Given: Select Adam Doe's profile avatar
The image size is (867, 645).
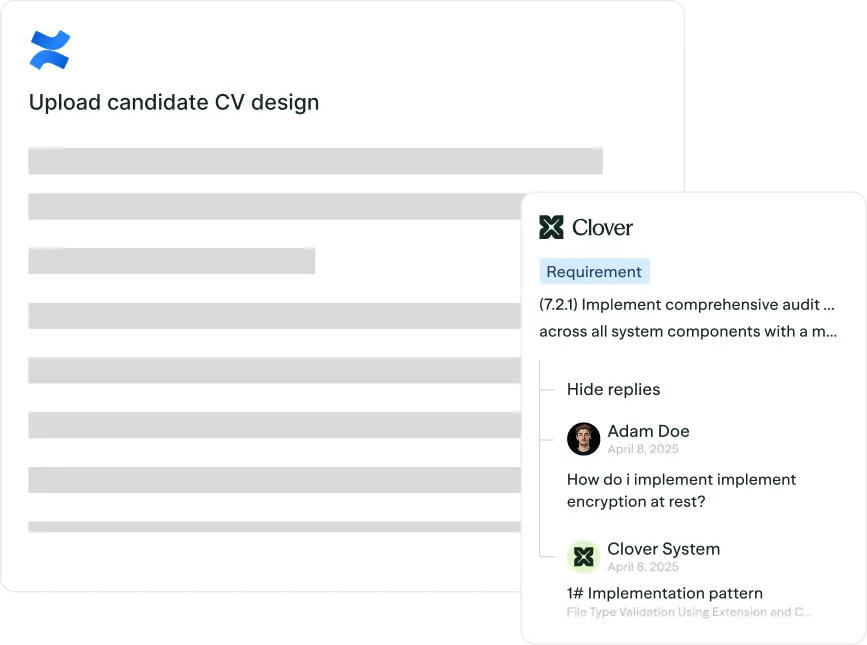Looking at the screenshot, I should (x=583, y=438).
